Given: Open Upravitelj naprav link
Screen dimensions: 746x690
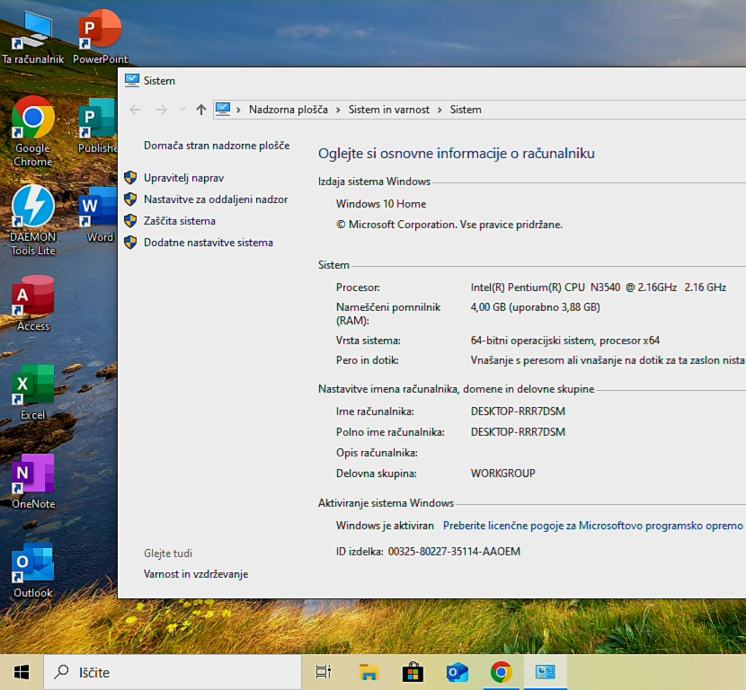Looking at the screenshot, I should pyautogui.click(x=184, y=178).
